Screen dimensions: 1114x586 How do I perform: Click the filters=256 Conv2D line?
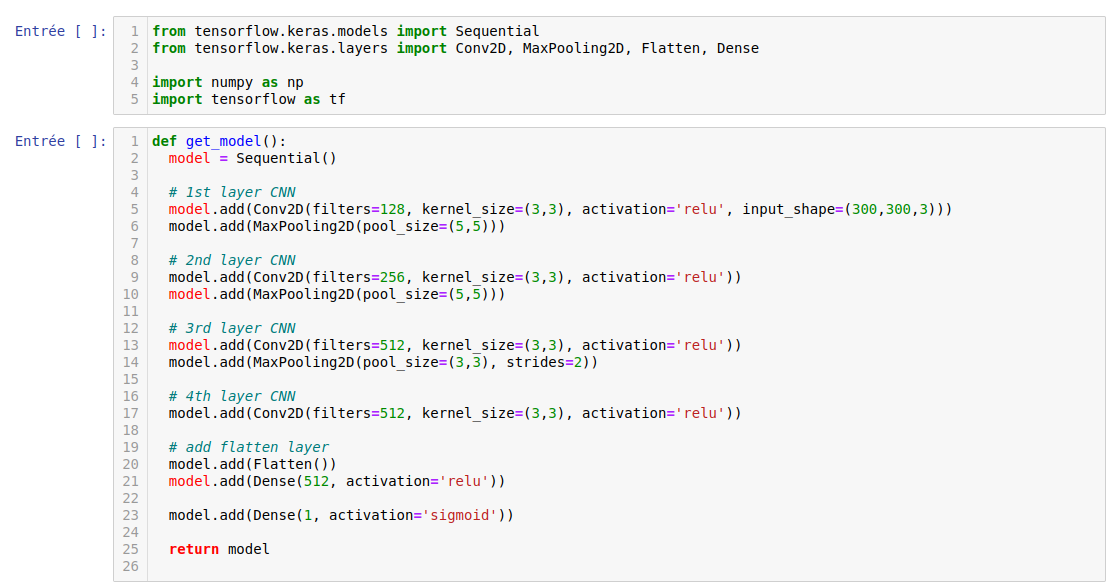pyautogui.click(x=455, y=277)
